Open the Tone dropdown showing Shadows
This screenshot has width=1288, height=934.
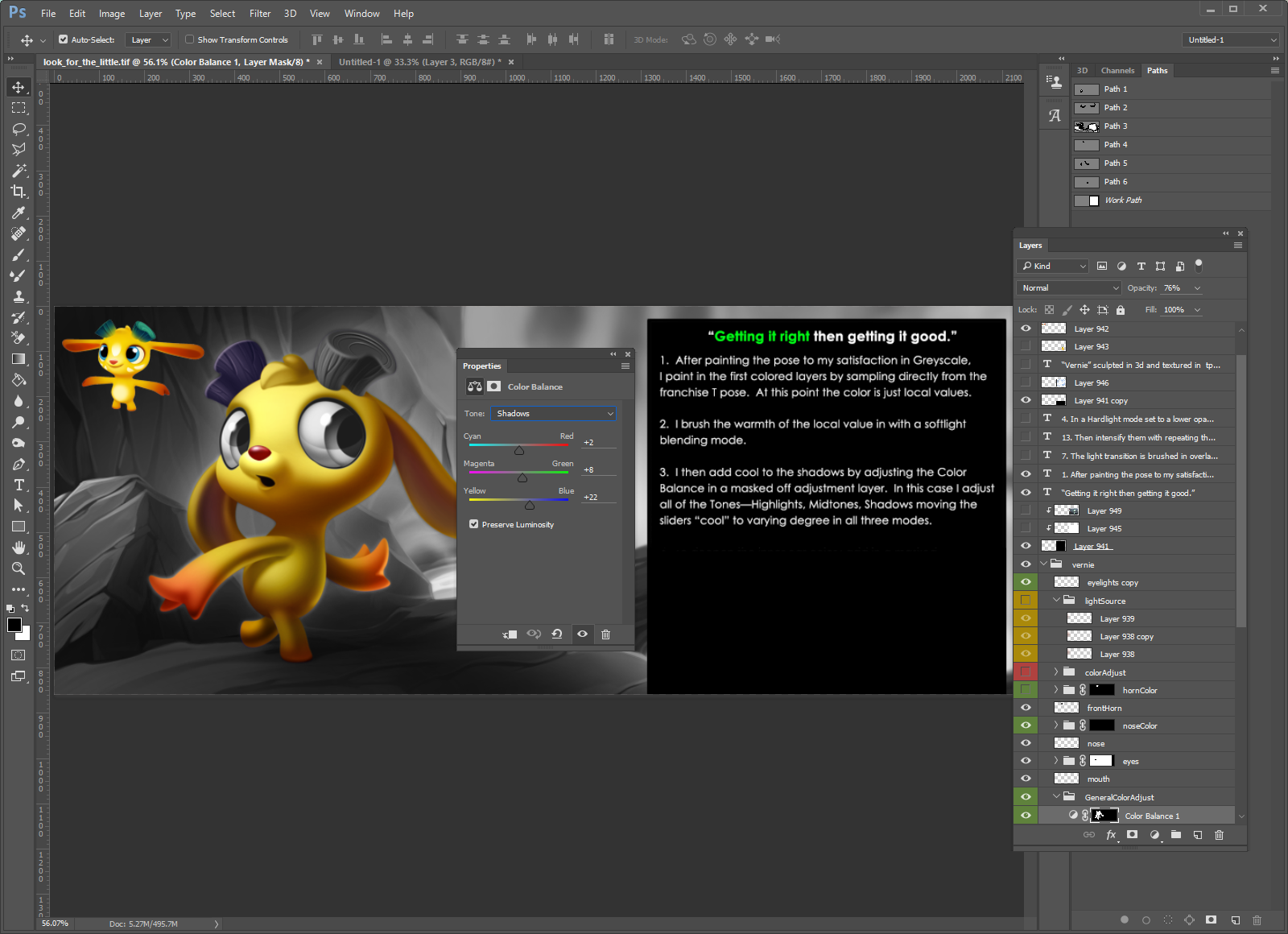click(x=554, y=414)
